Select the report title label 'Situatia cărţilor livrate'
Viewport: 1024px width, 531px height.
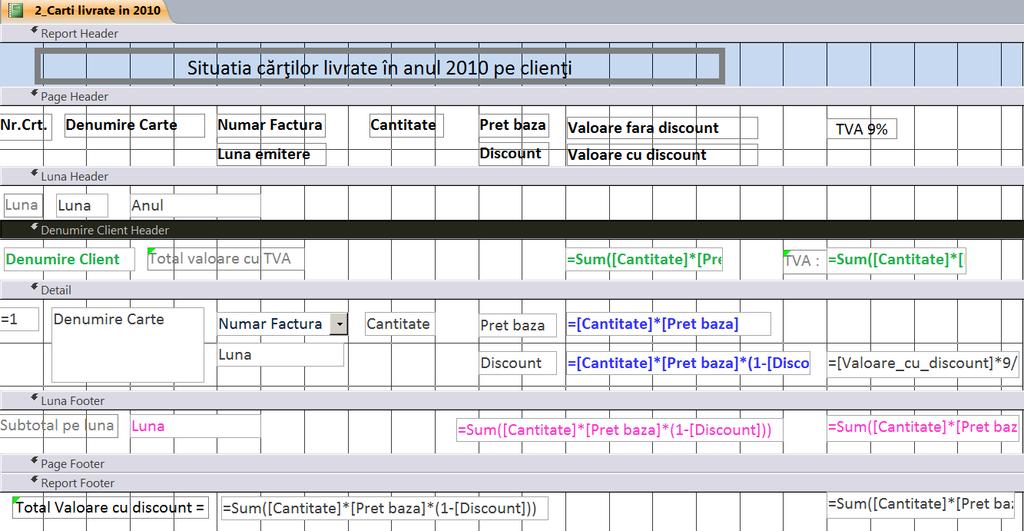pyautogui.click(x=379, y=67)
